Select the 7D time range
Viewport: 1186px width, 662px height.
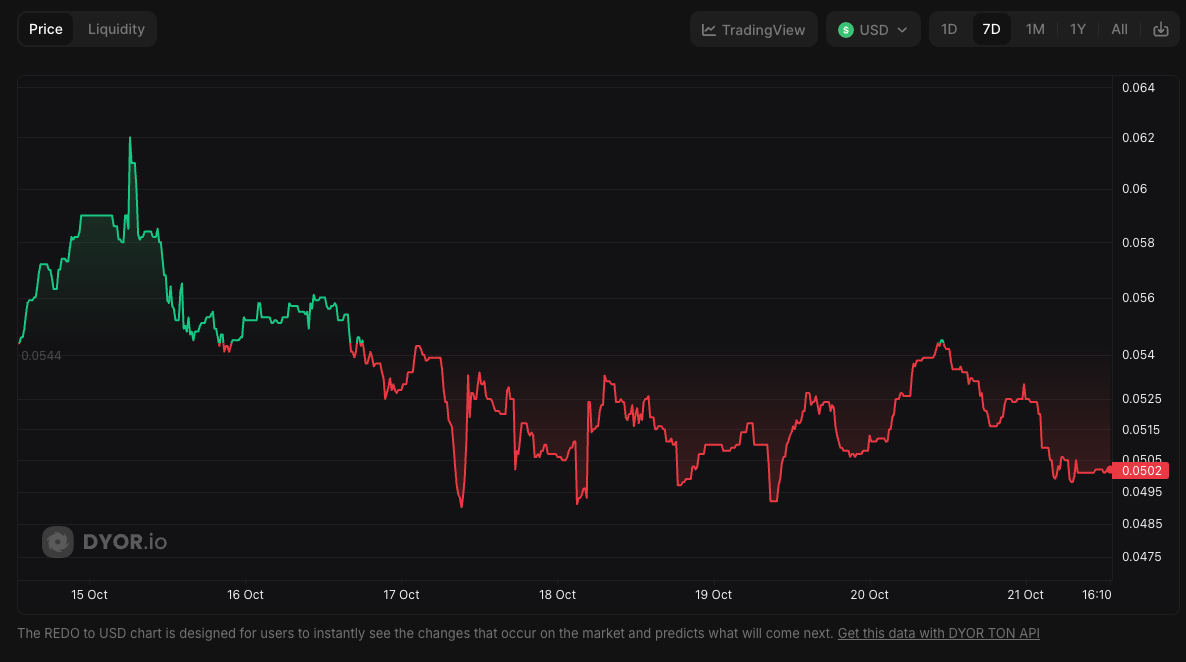point(991,29)
